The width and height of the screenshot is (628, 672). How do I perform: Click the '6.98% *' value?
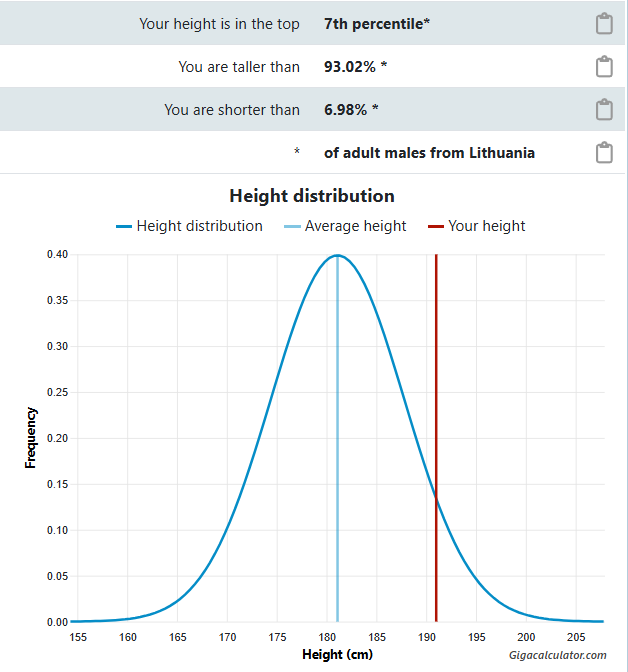click(351, 110)
